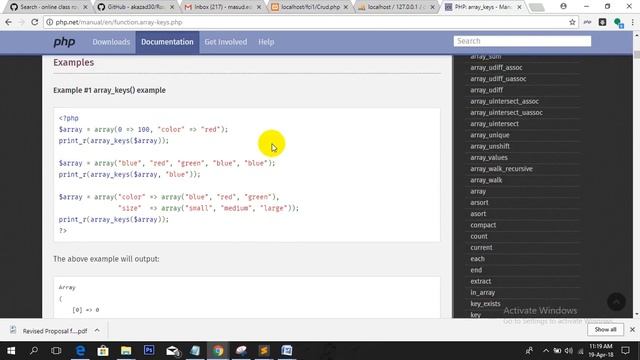Open current function link
The height and width of the screenshot is (360, 640).
481,248
